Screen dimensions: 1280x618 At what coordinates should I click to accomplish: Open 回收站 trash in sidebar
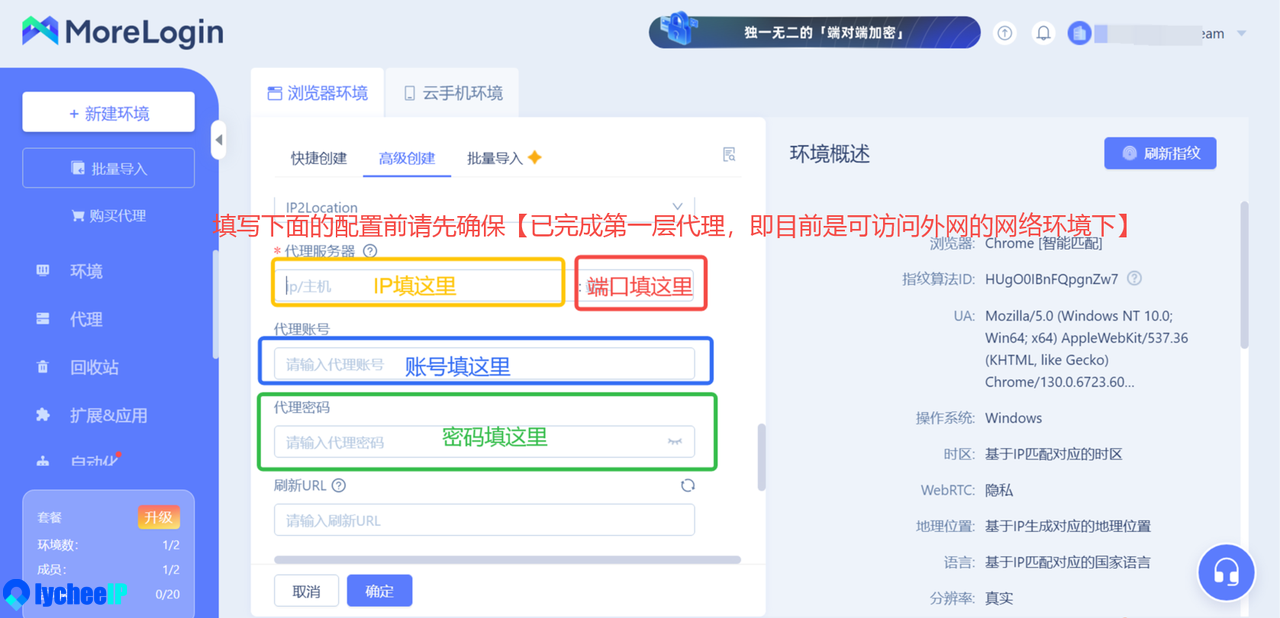click(94, 367)
